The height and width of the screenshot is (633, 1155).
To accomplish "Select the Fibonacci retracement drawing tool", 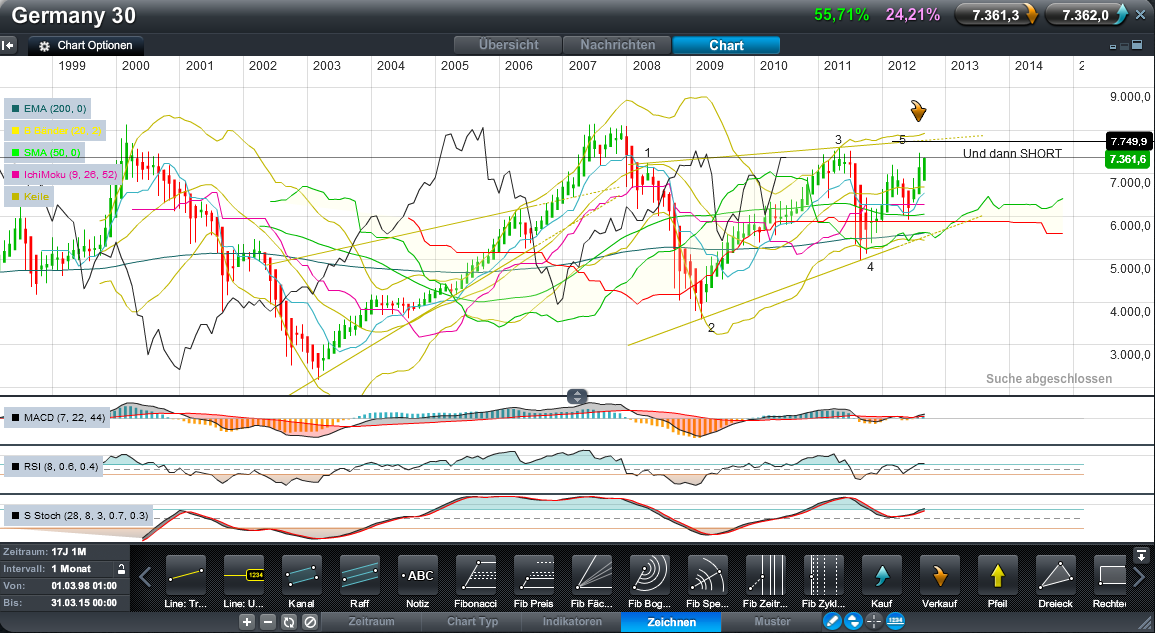I will [476, 575].
